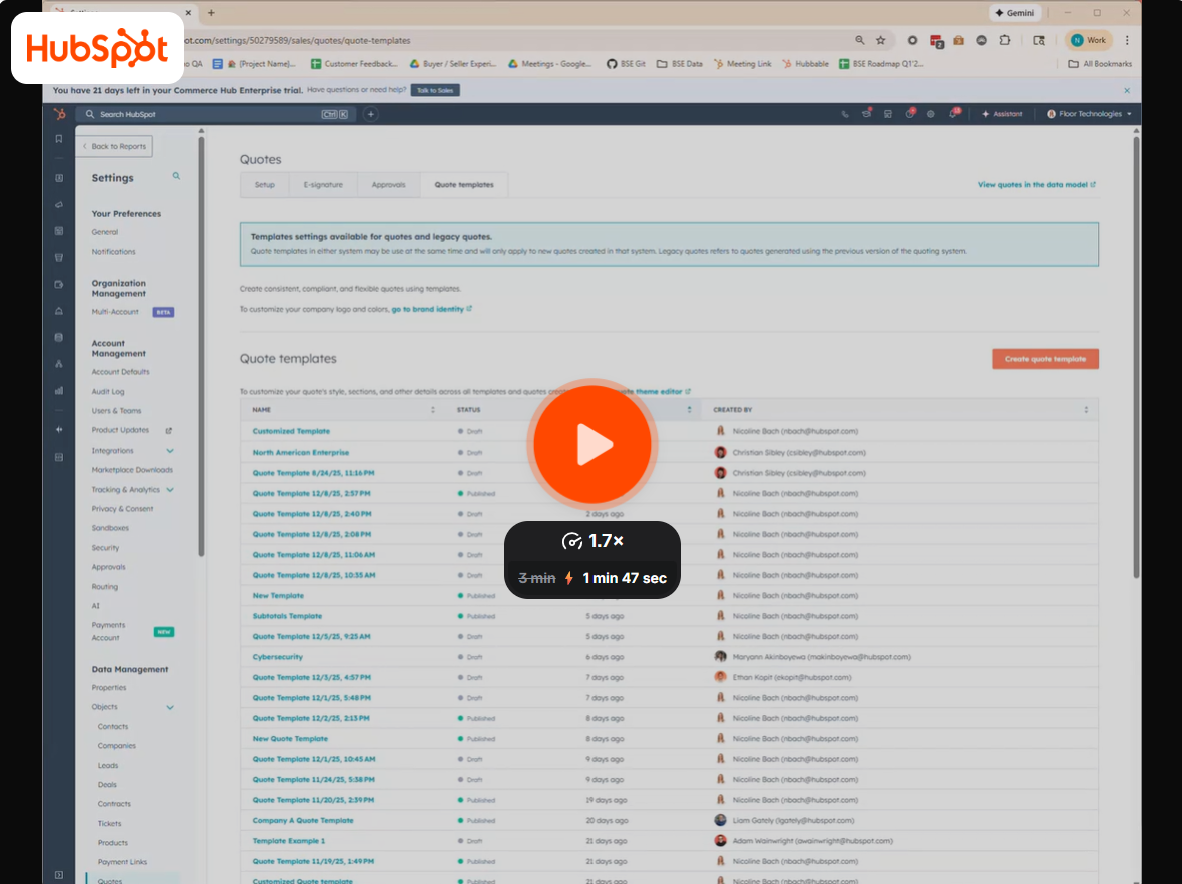Dismiss the trial banner with the X icon
The image size is (1182, 884).
point(1127,90)
